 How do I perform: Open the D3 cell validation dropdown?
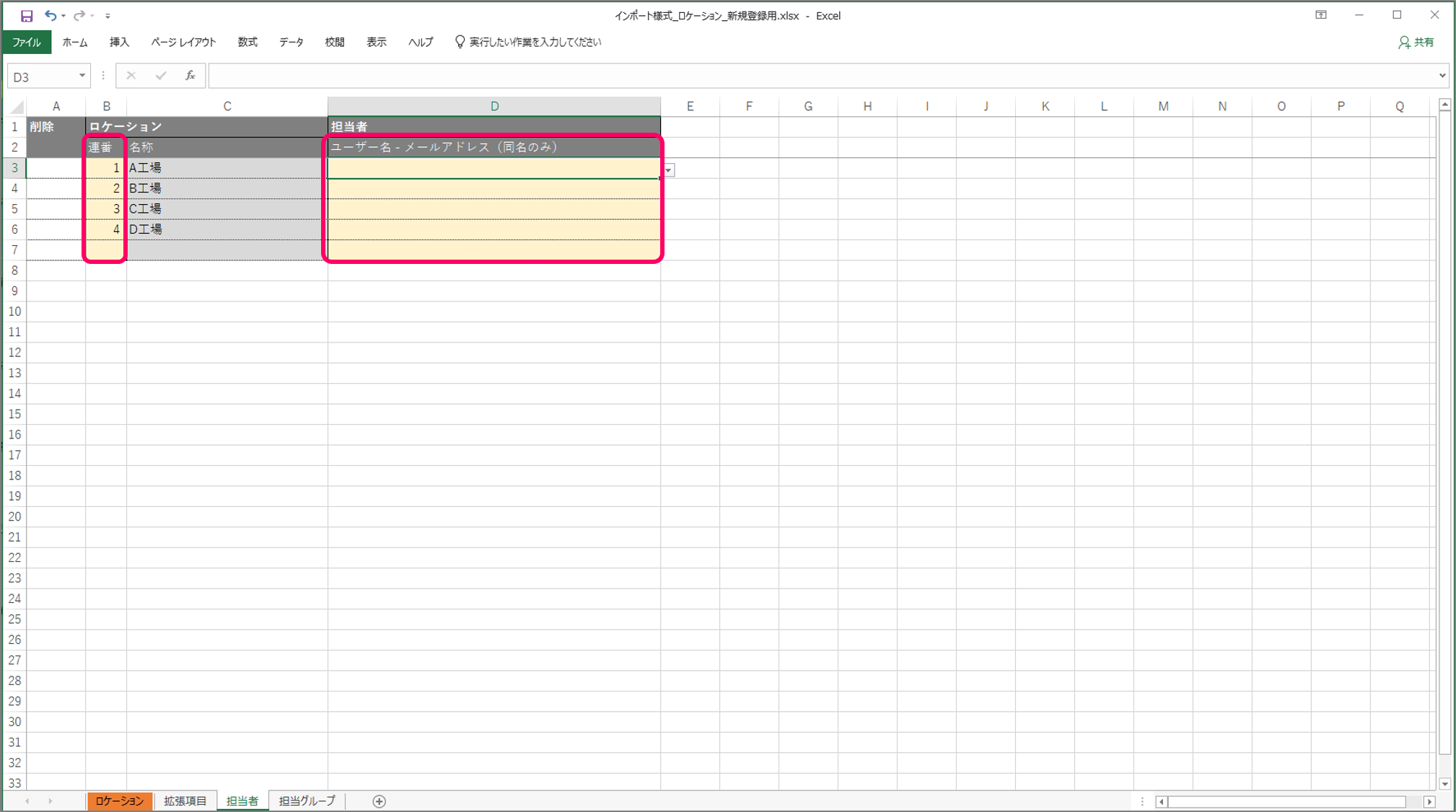670,170
